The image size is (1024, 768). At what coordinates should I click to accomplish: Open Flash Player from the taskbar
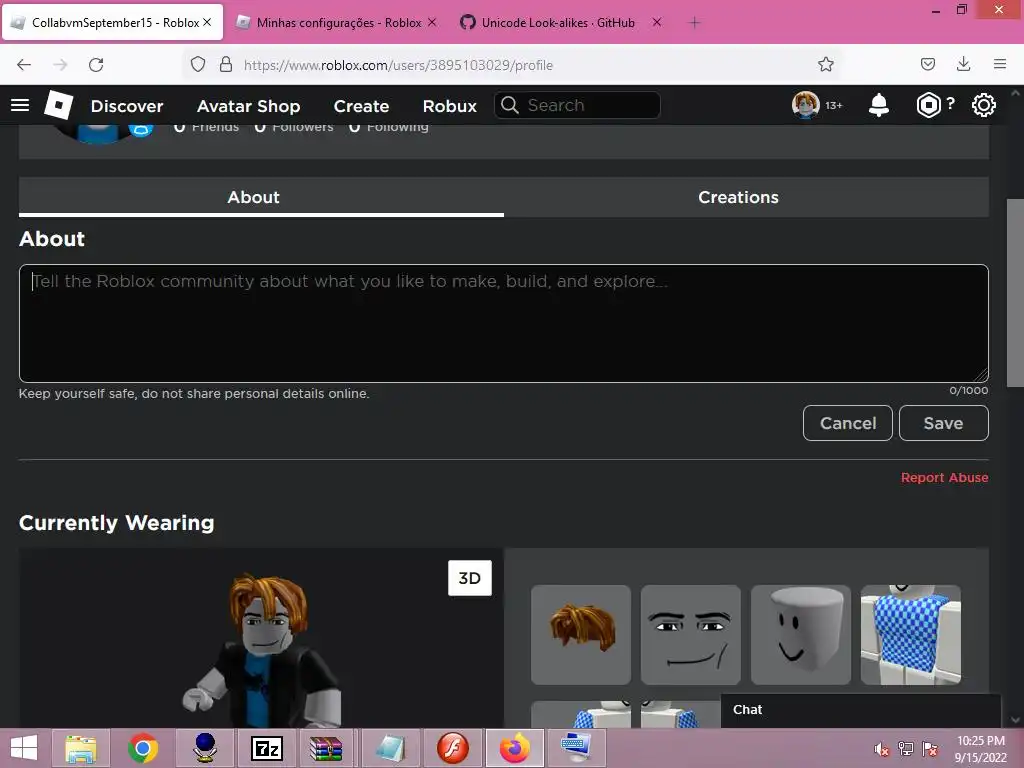click(453, 748)
